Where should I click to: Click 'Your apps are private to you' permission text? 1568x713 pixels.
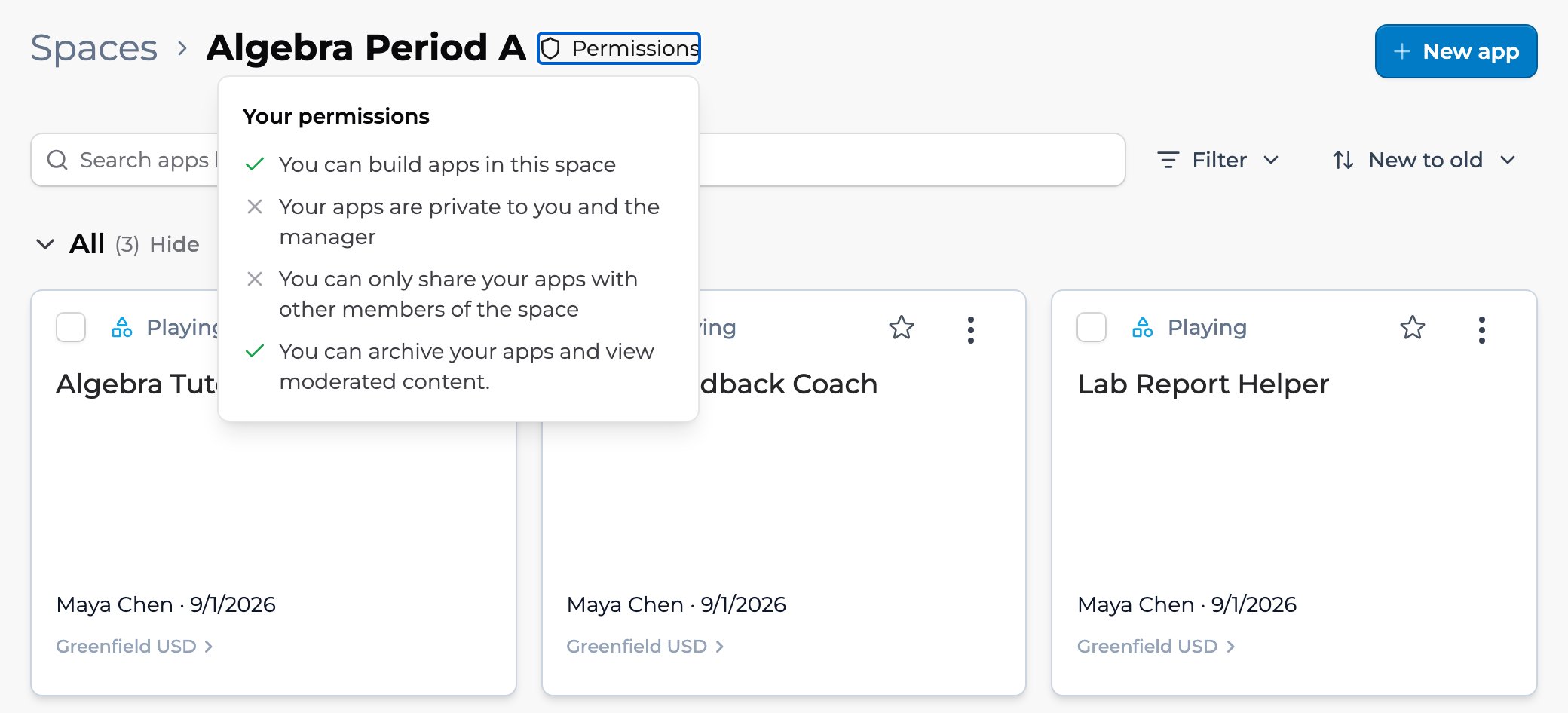pyautogui.click(x=469, y=222)
